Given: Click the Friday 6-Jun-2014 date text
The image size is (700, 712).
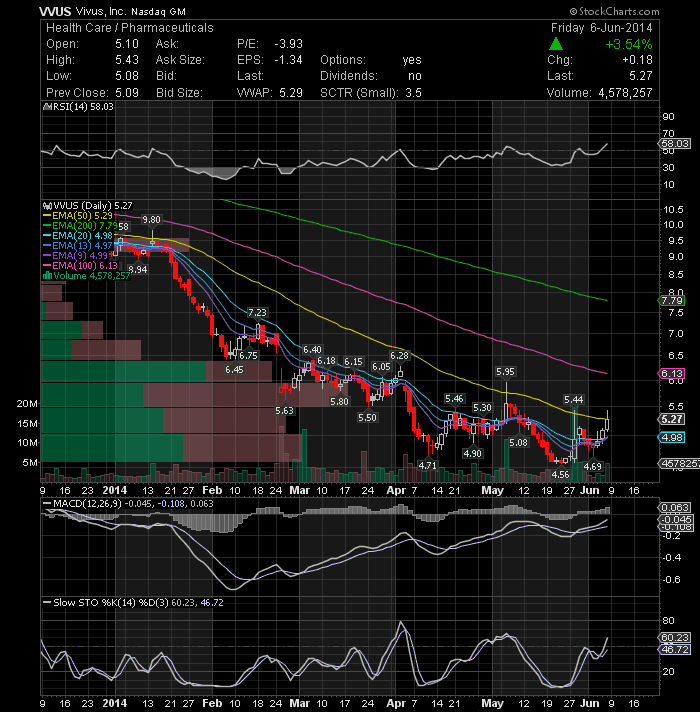Looking at the screenshot, I should point(601,28).
